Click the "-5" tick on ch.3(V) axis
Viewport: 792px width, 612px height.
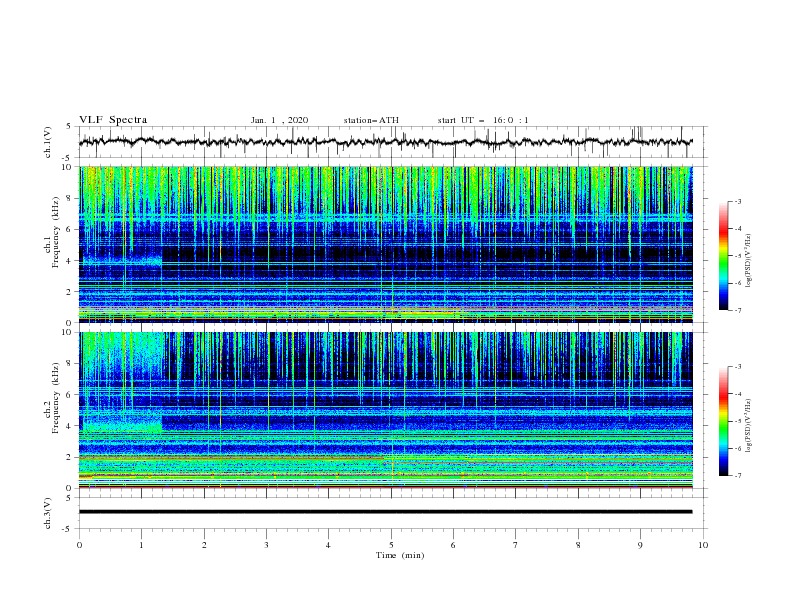pos(68,529)
